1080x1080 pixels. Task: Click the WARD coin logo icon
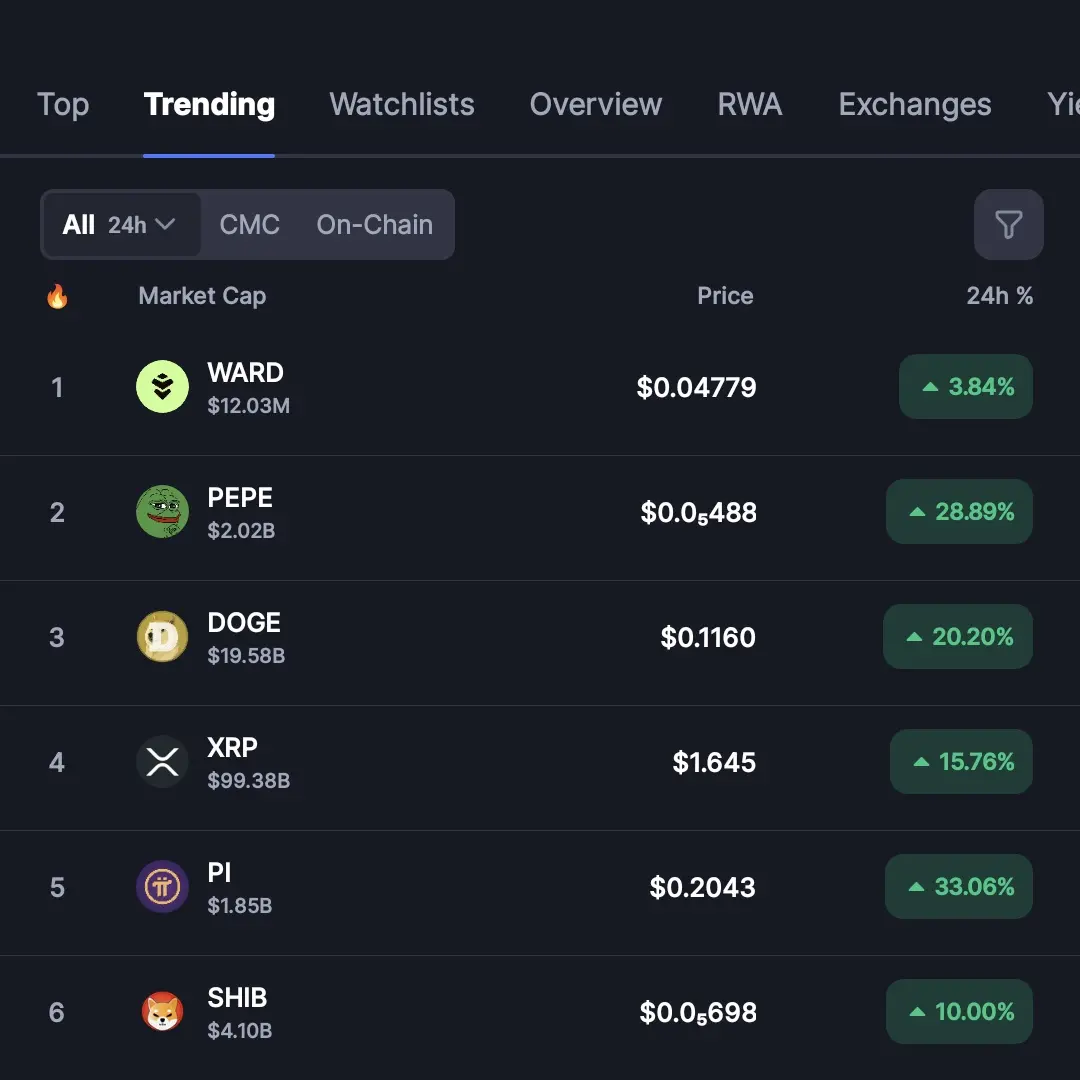(162, 387)
